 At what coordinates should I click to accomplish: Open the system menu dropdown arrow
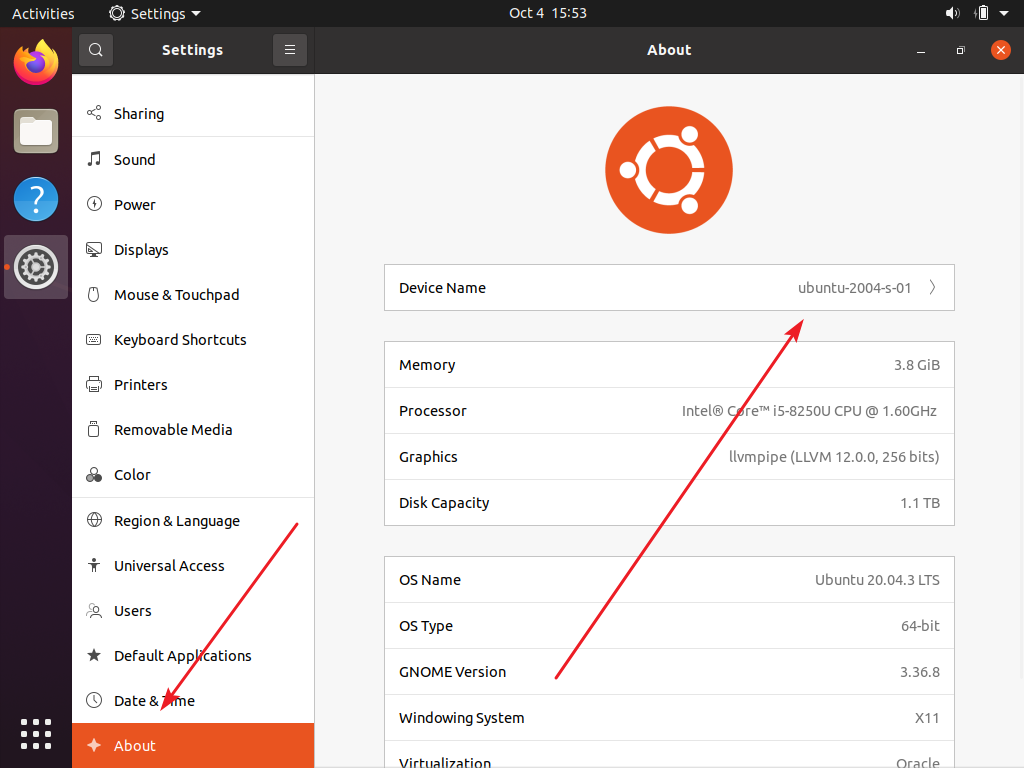pos(1004,13)
